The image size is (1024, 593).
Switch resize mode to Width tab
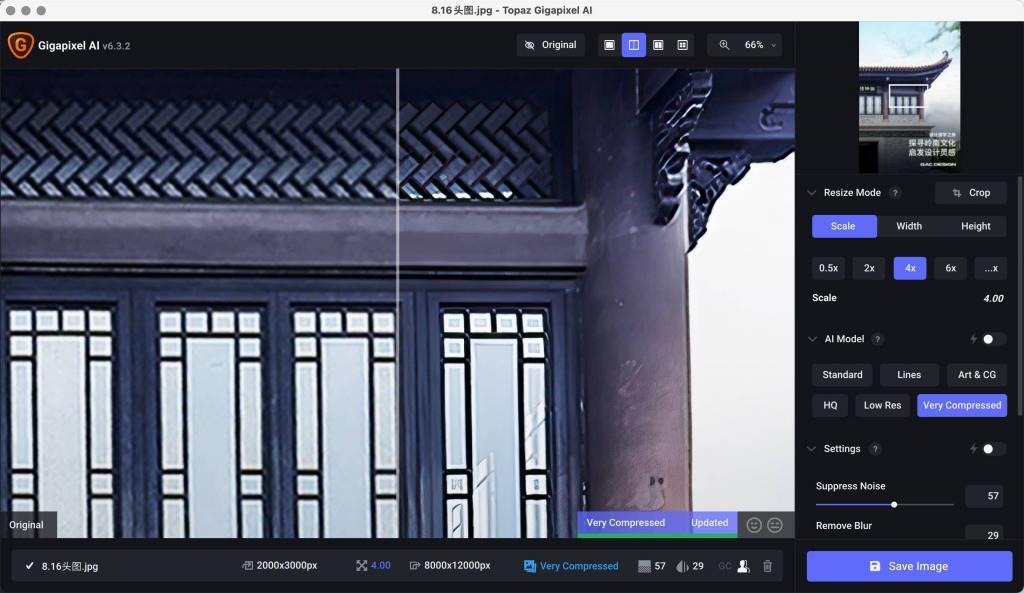908,226
